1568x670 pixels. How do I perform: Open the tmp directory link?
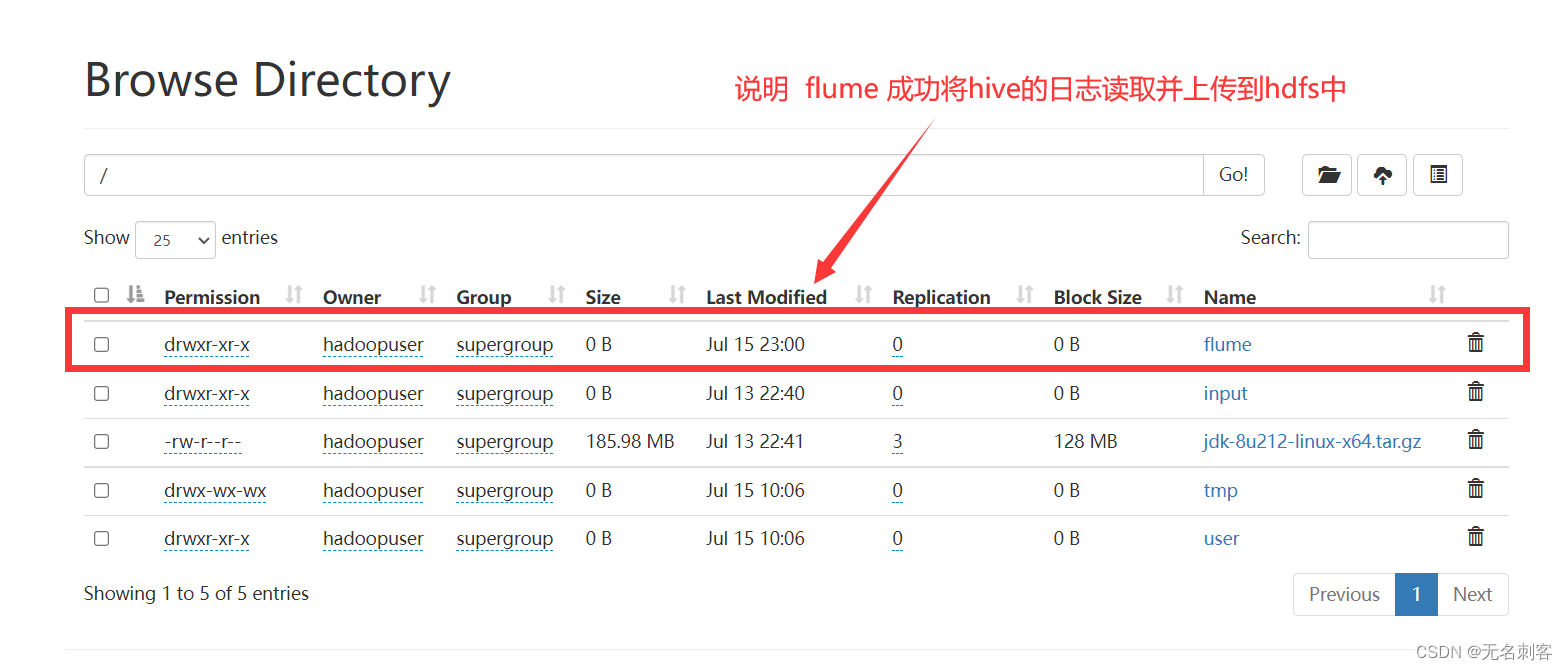[1220, 490]
